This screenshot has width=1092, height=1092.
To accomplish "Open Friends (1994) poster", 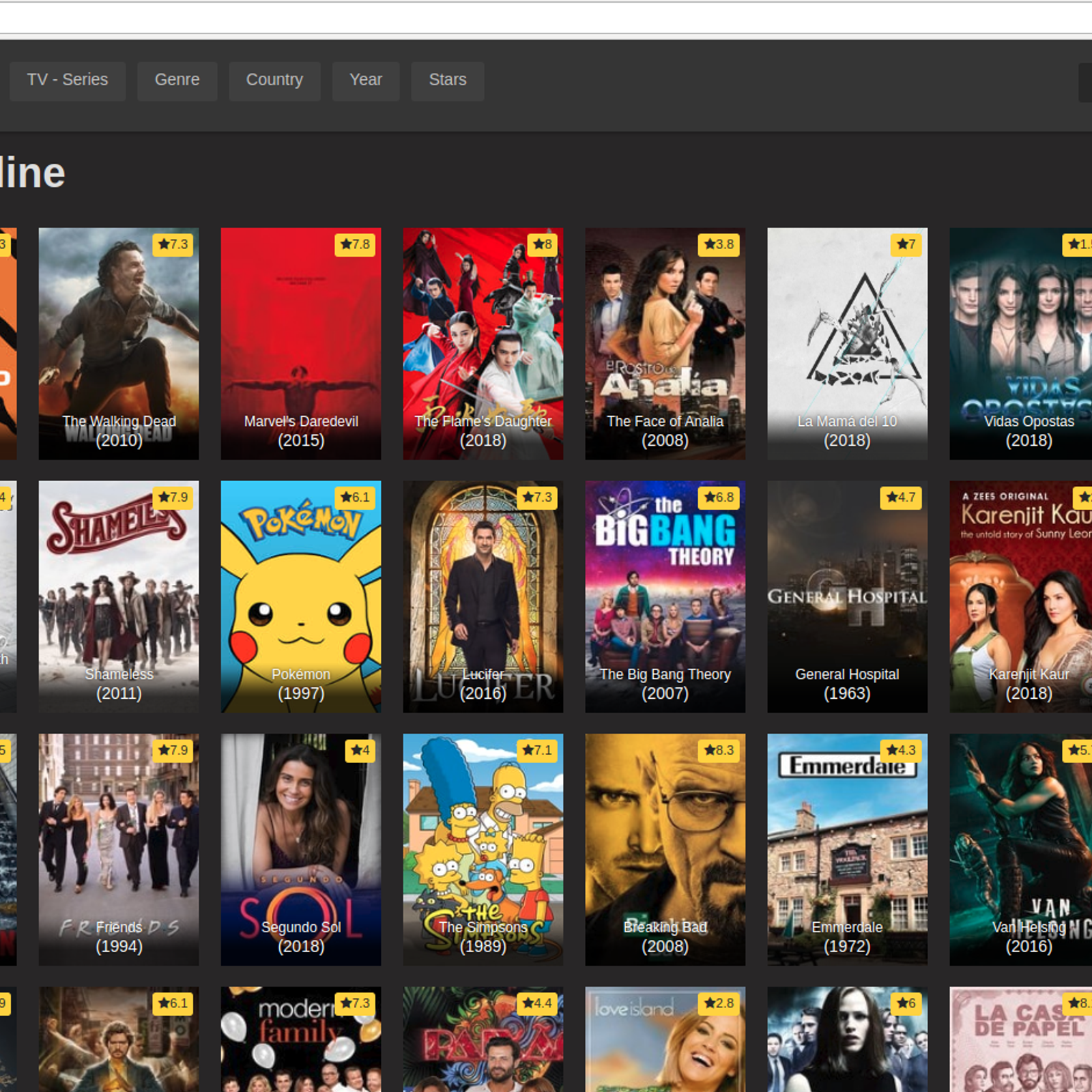I will (x=119, y=850).
